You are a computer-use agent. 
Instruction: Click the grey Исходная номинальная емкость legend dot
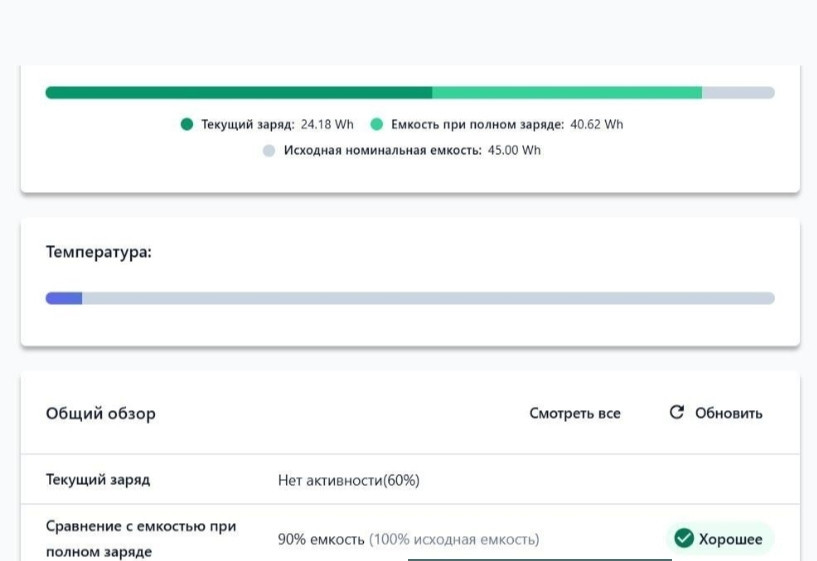pyautogui.click(x=269, y=151)
